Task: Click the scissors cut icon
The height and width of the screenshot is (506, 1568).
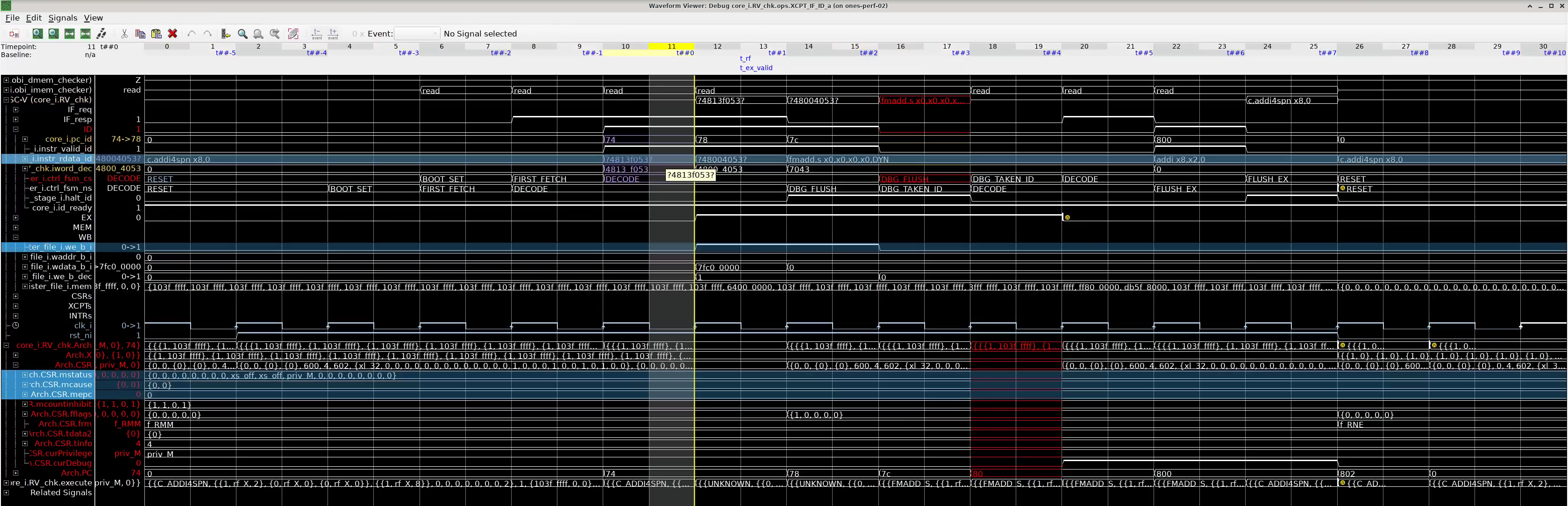Action: [124, 34]
